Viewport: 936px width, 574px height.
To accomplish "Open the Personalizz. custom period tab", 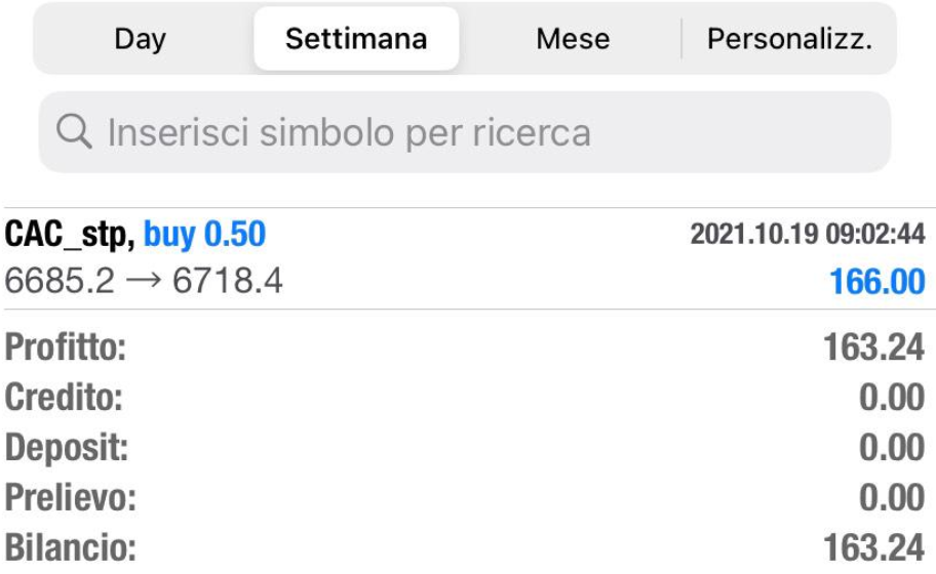I will 789,39.
